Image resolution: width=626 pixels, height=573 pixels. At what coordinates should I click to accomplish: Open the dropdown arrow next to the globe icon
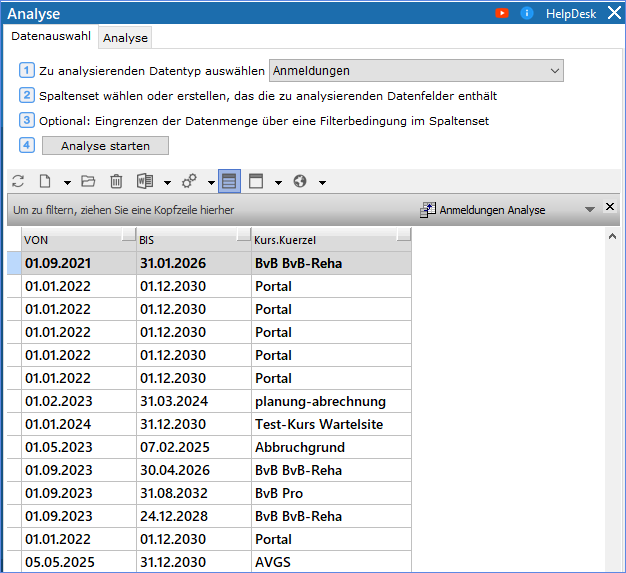(322, 182)
